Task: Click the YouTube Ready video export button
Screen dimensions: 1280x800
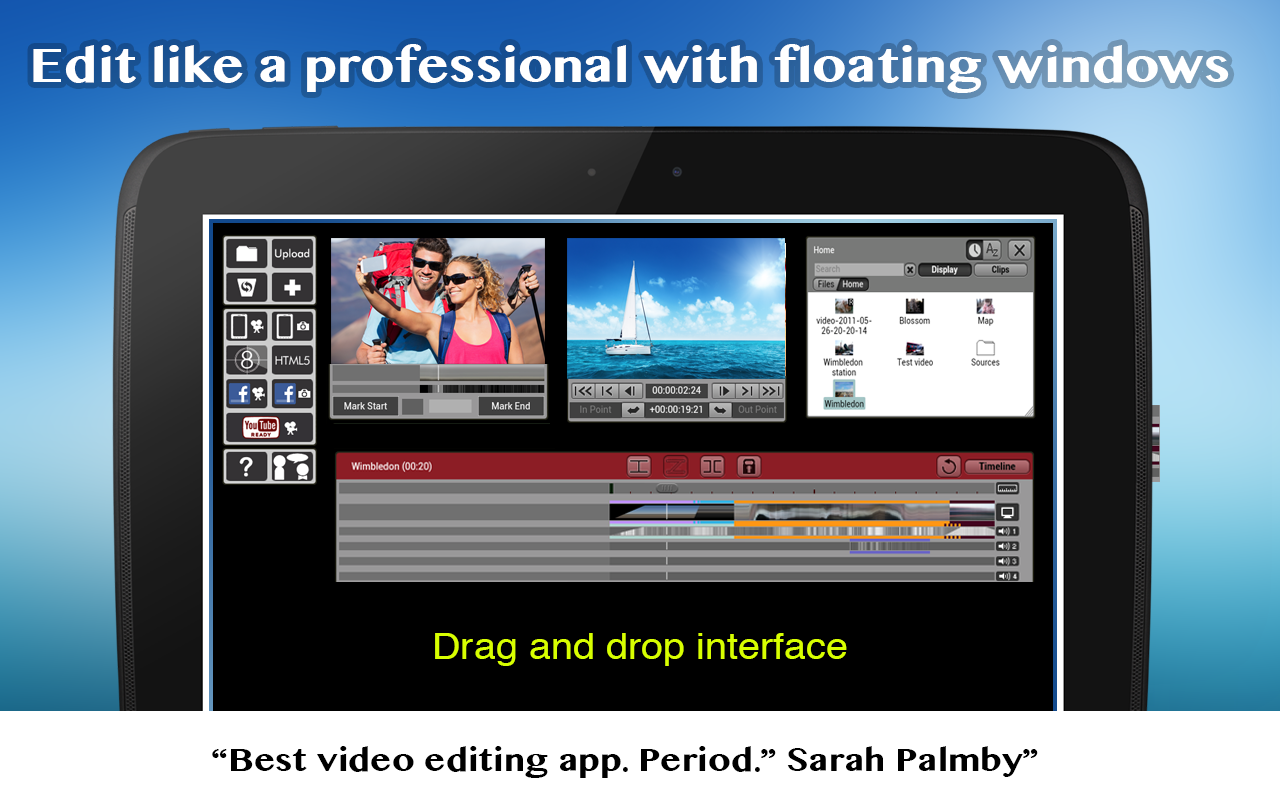Action: (270, 428)
